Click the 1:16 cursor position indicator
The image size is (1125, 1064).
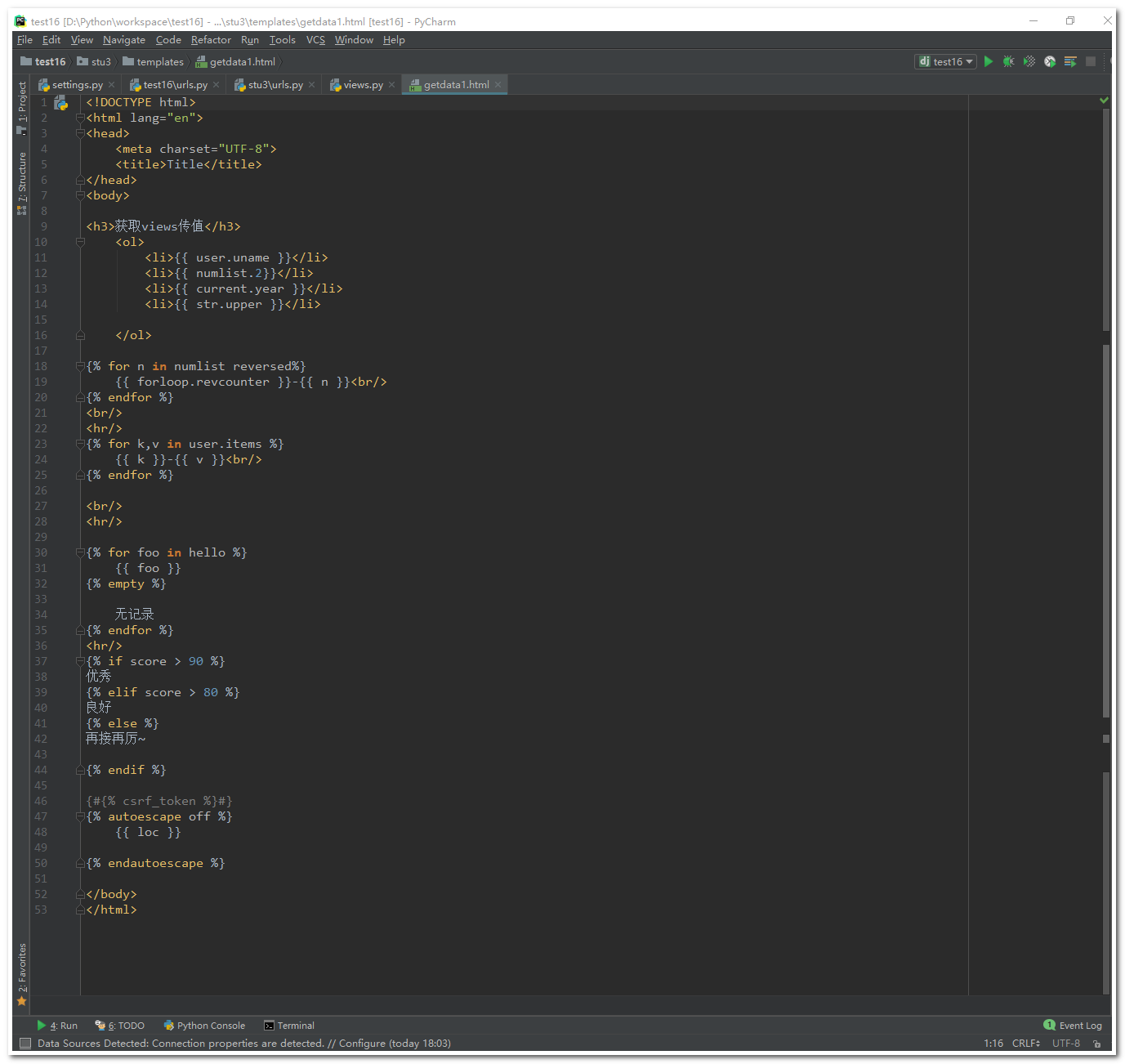993,1044
